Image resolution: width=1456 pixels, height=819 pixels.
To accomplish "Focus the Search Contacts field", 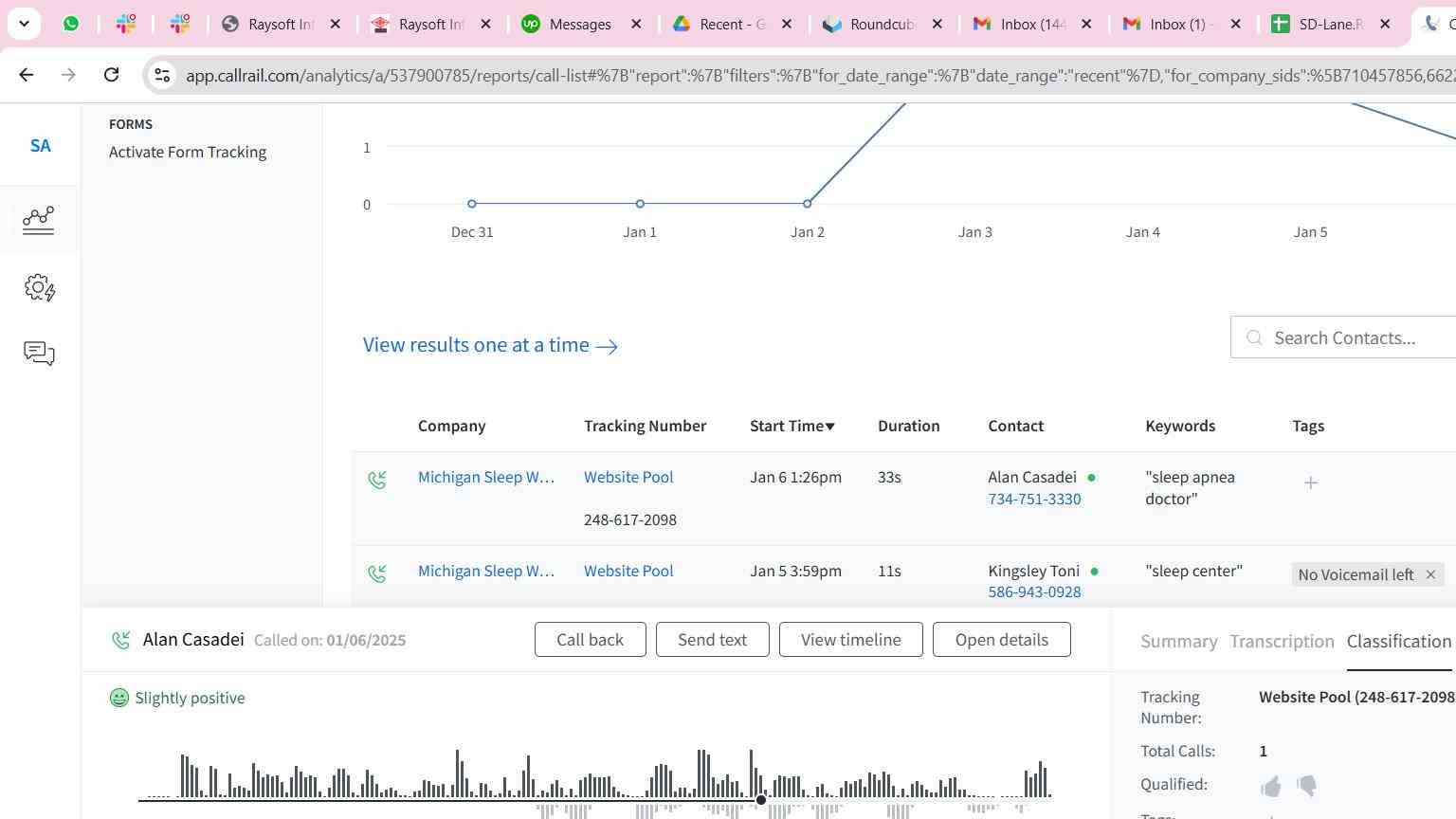I will [x=1344, y=338].
